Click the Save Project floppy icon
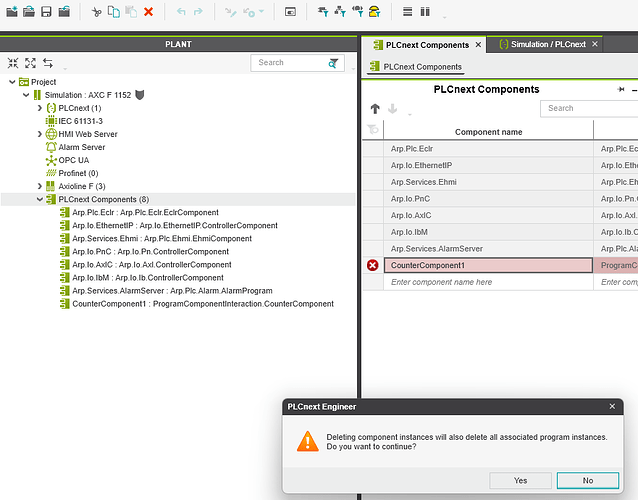This screenshot has height=500, width=638. (46, 11)
